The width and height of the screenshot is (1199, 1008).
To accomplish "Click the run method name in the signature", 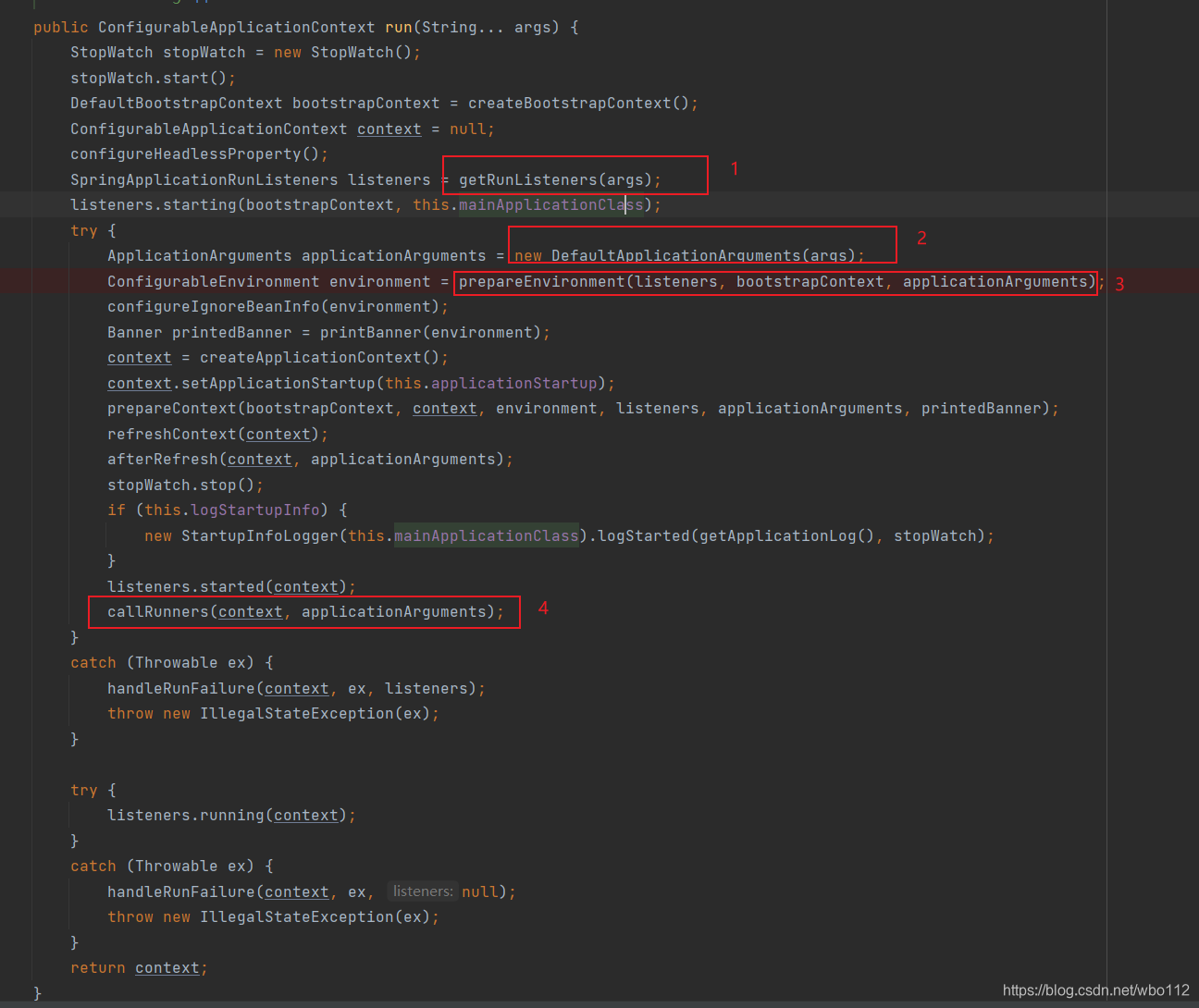I will 399,28.
